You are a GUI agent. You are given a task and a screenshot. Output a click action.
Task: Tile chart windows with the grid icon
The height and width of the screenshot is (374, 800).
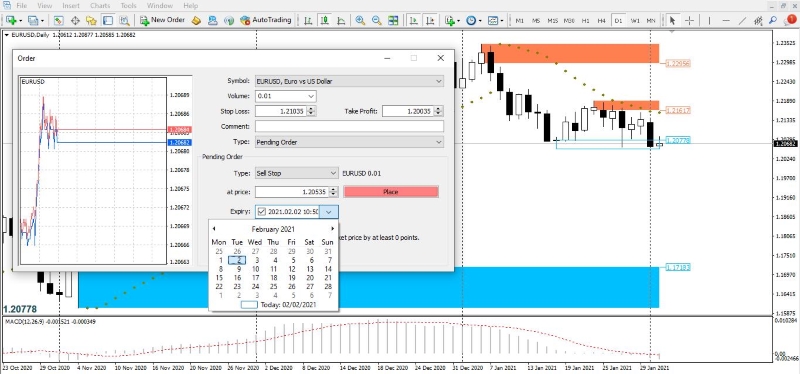point(393,20)
